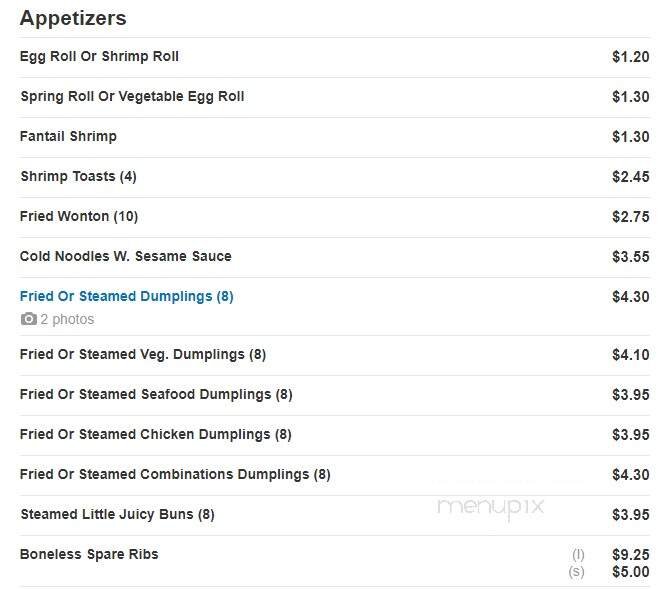The height and width of the screenshot is (589, 670).
Task: Click the menupix watermark logo
Action: coord(490,506)
